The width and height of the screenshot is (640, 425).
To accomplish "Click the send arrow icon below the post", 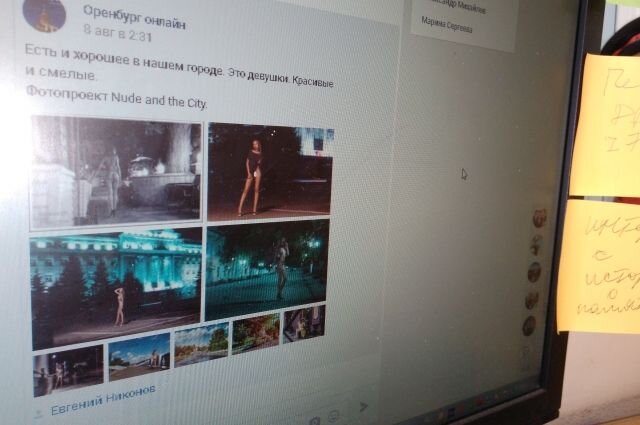I will pos(363,406).
